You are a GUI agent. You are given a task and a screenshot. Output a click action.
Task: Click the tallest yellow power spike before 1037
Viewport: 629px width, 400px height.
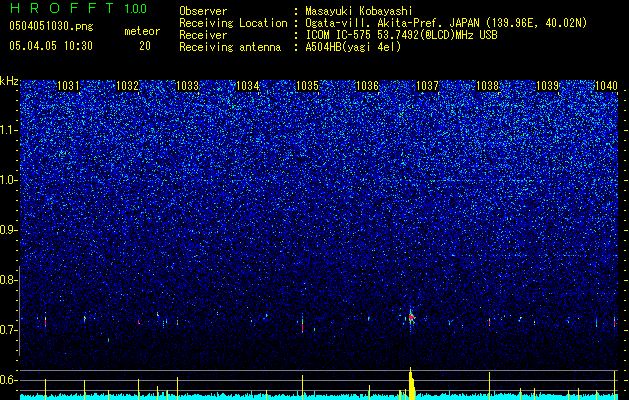click(411, 384)
